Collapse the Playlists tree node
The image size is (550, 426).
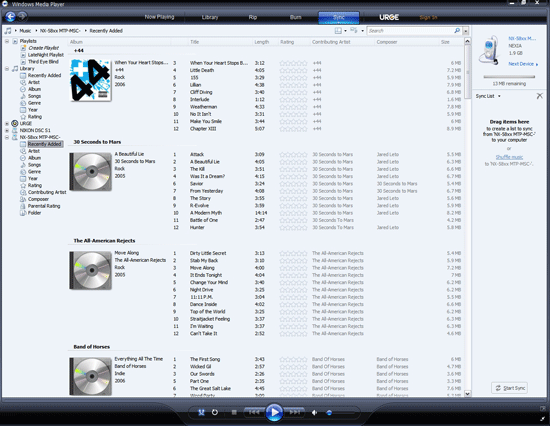coord(7,41)
